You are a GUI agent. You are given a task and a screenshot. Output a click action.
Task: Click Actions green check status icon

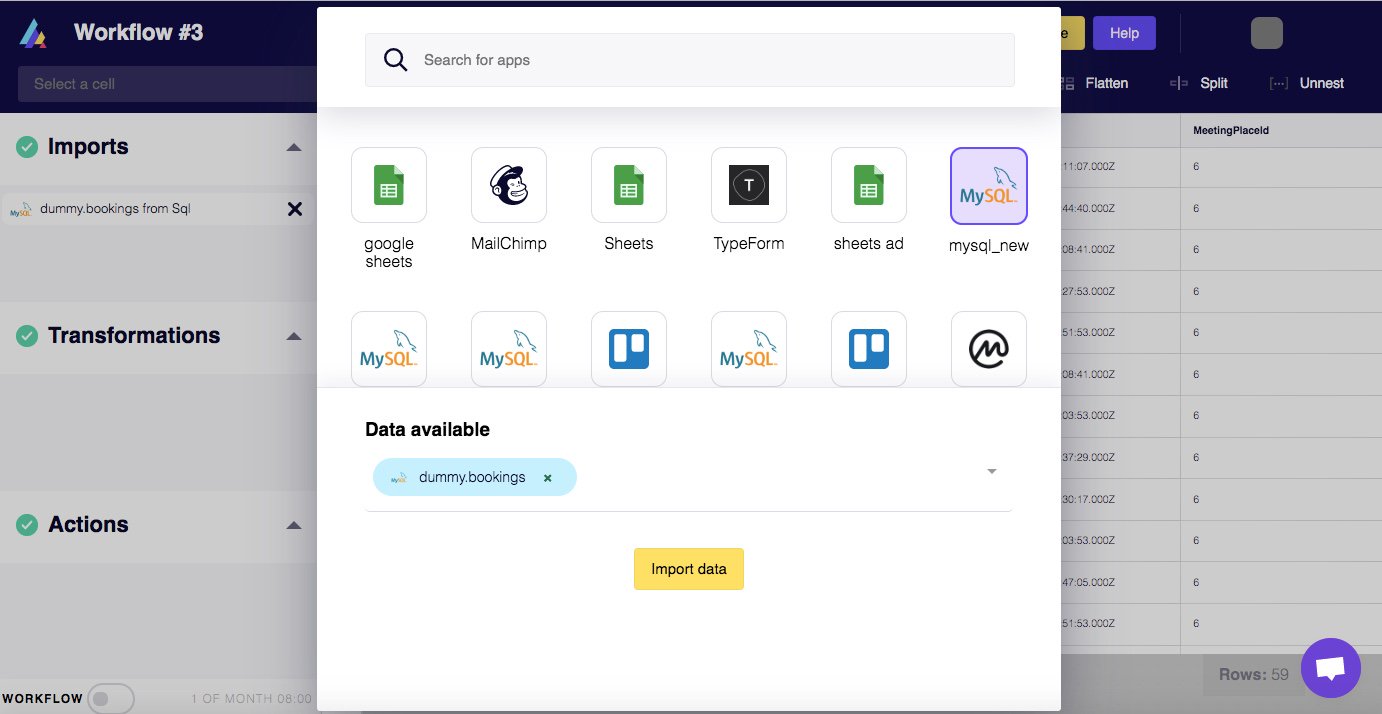point(27,525)
